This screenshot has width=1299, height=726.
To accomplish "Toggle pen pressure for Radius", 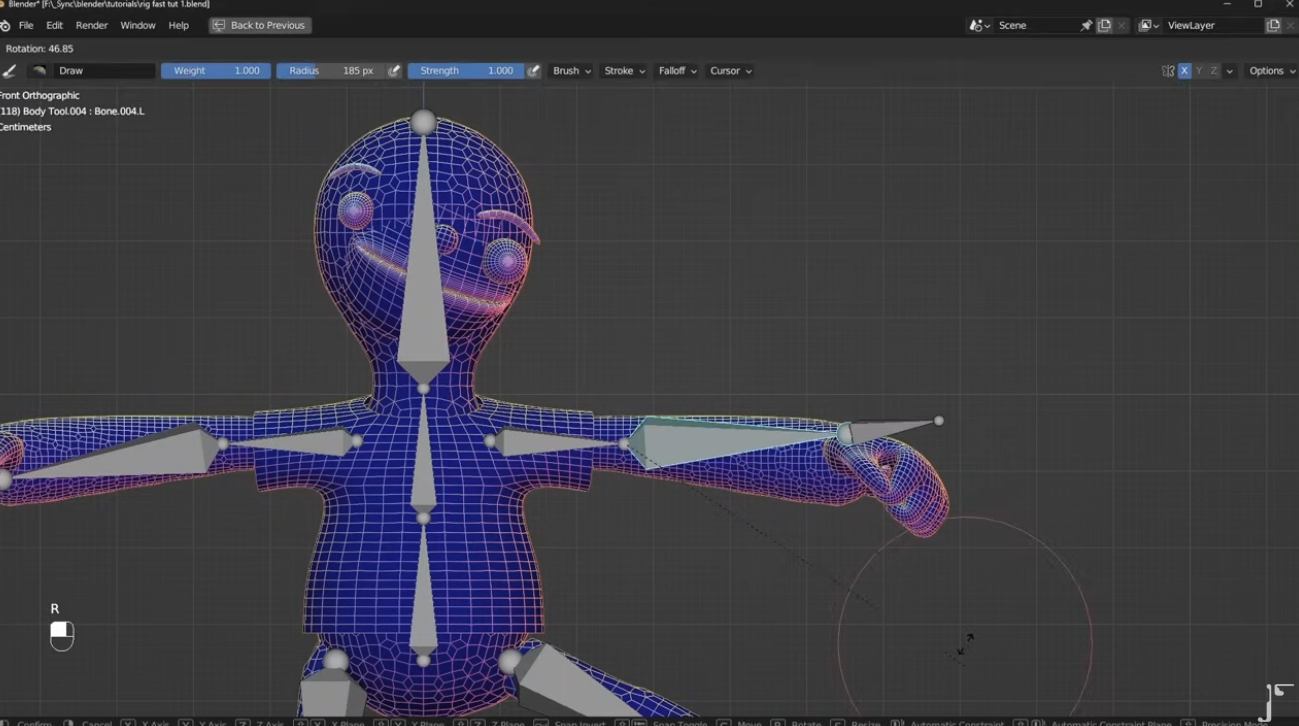I will [394, 71].
